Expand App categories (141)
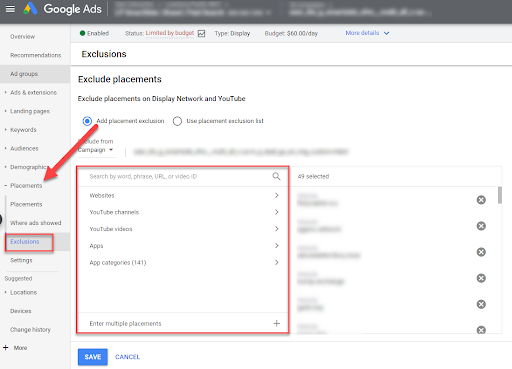Screen dimensions: 512x369 point(183,263)
